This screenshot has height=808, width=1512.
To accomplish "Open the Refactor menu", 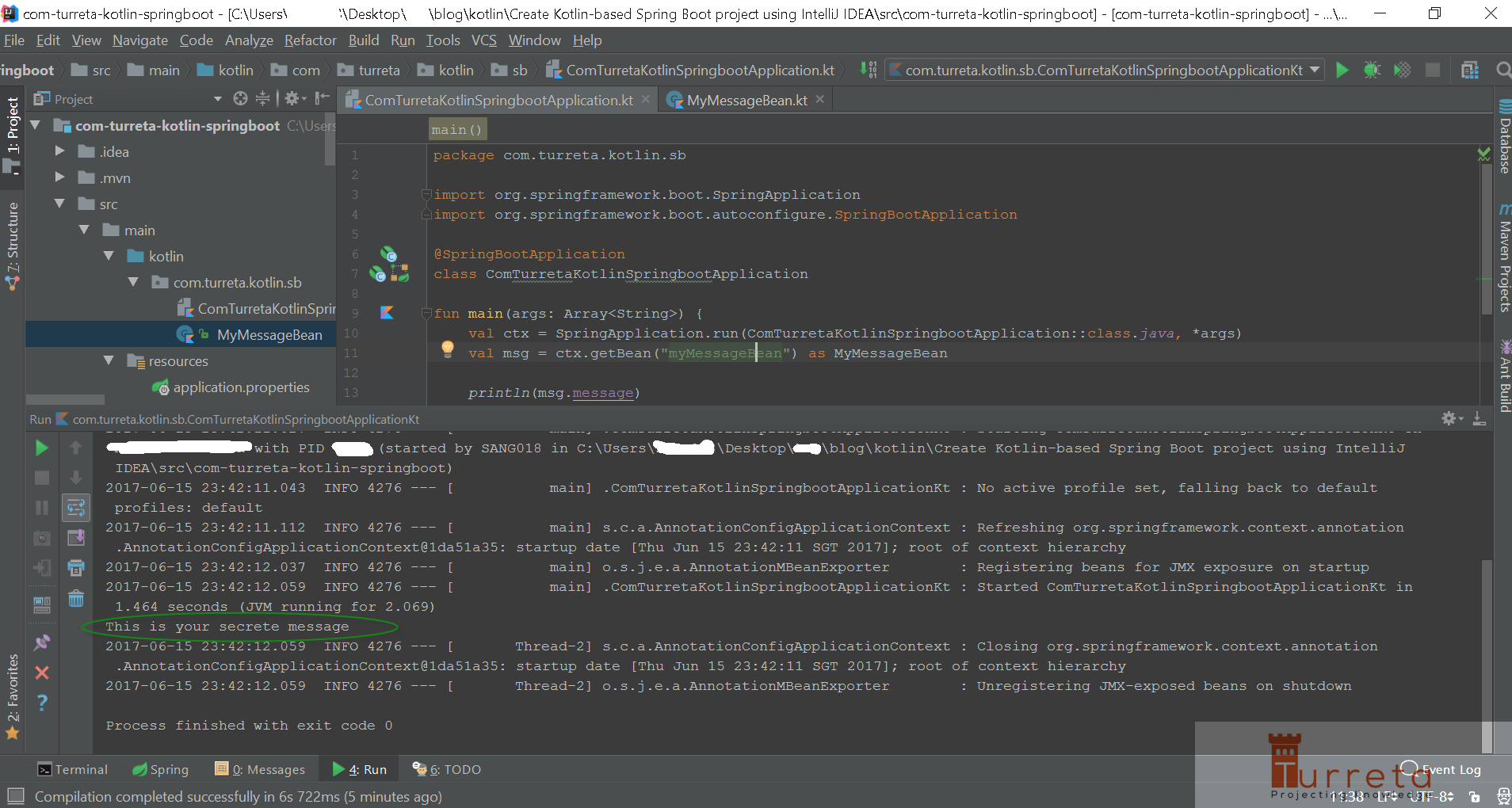I will pos(311,40).
